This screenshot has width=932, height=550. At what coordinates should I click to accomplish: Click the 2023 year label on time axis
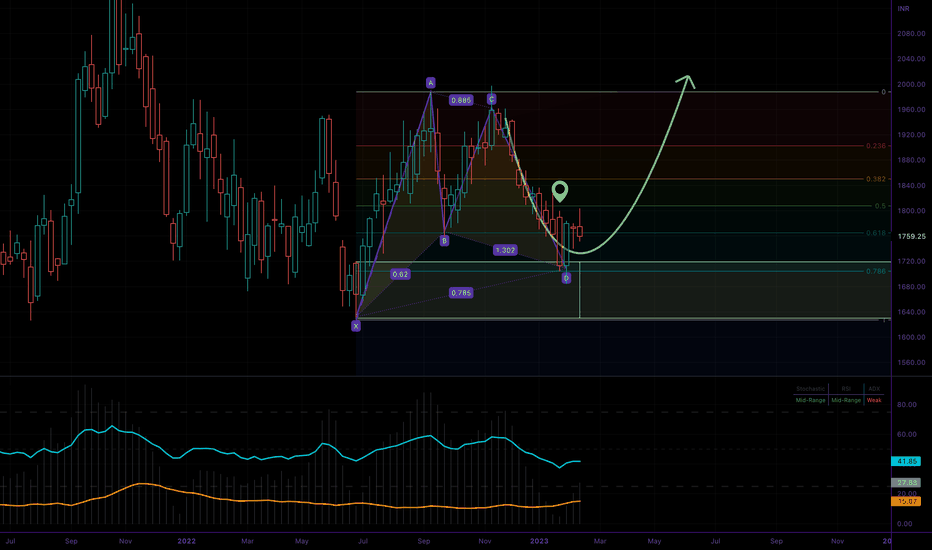coord(539,541)
